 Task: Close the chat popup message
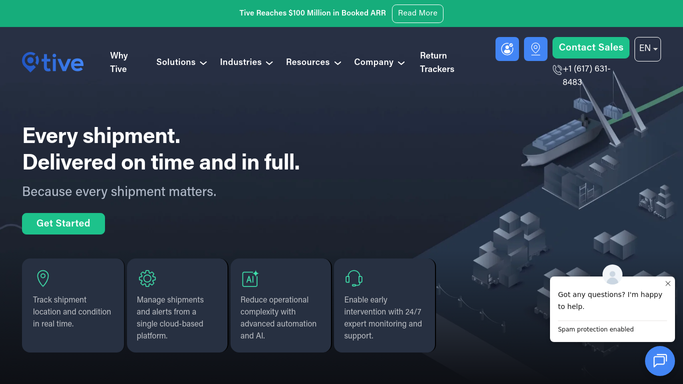(x=668, y=283)
